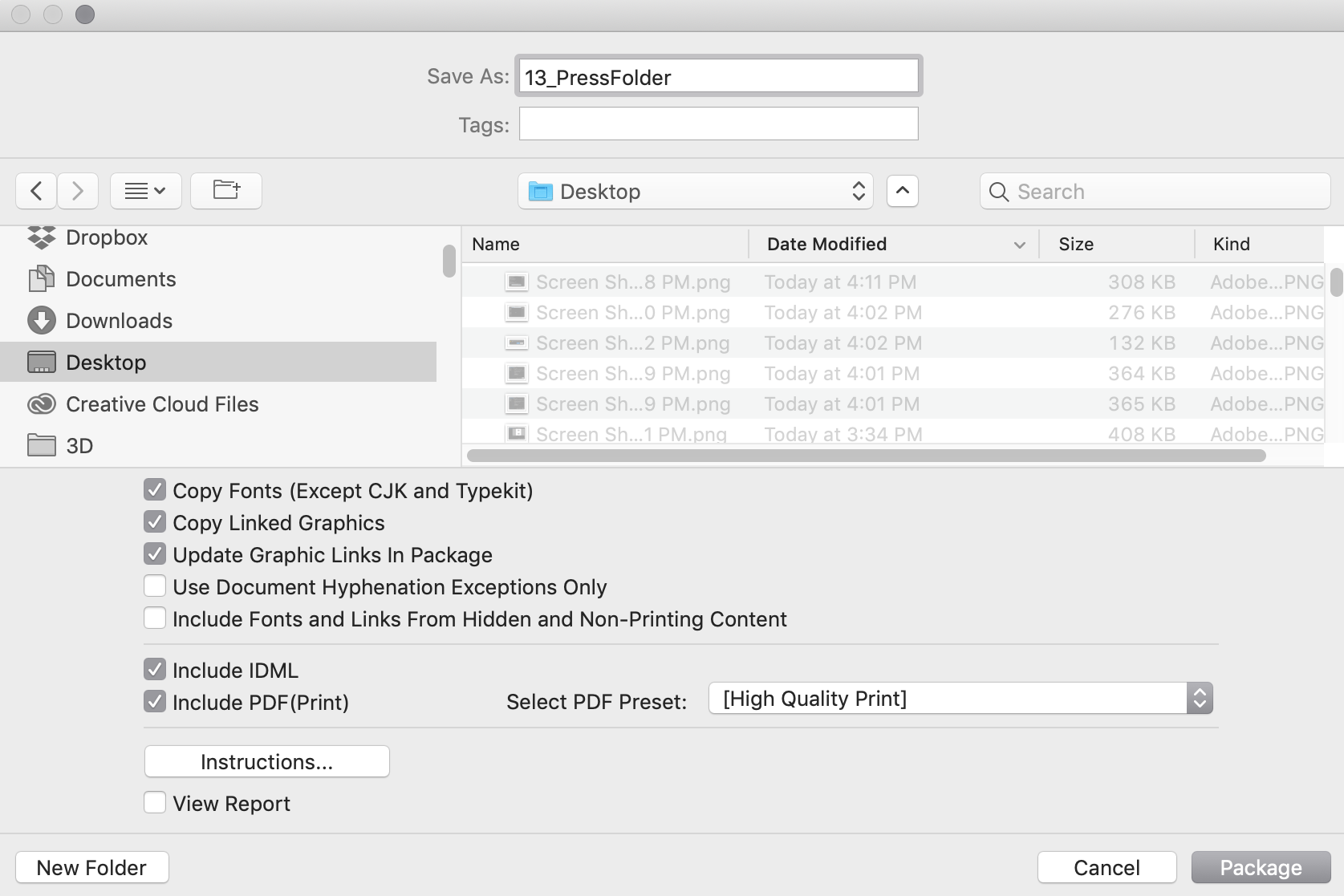Enable Use Document Hyphenation Exceptions Only
1344x896 pixels.
pos(155,586)
